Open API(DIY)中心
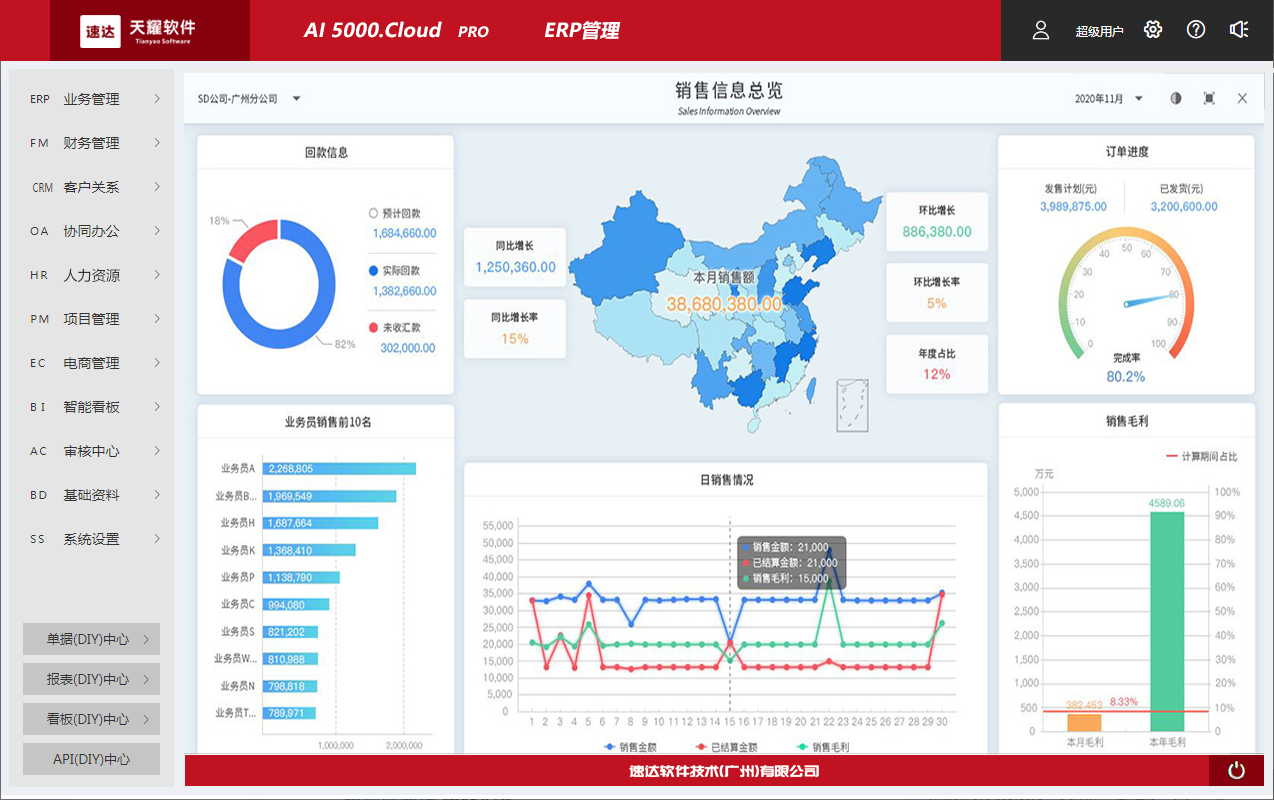The height and width of the screenshot is (800, 1274). pos(90,758)
